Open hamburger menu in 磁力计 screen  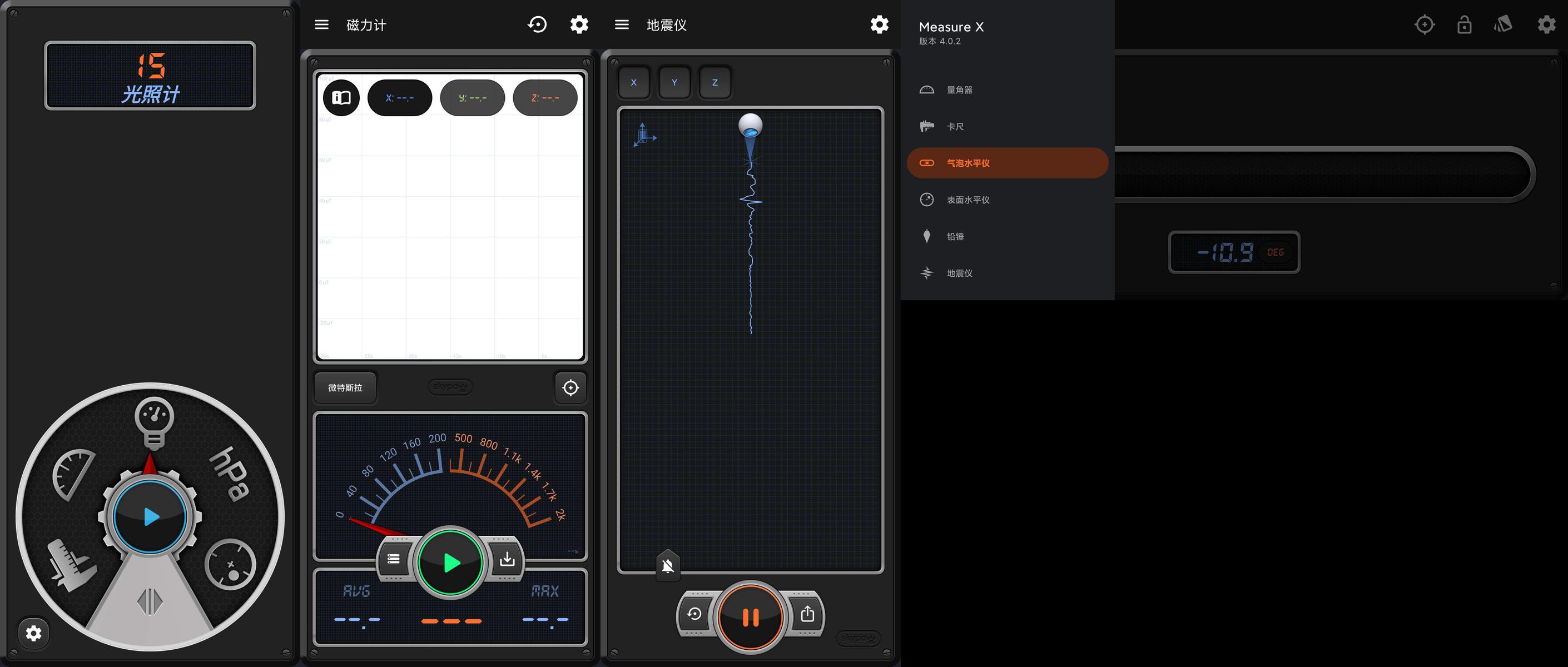tap(321, 24)
